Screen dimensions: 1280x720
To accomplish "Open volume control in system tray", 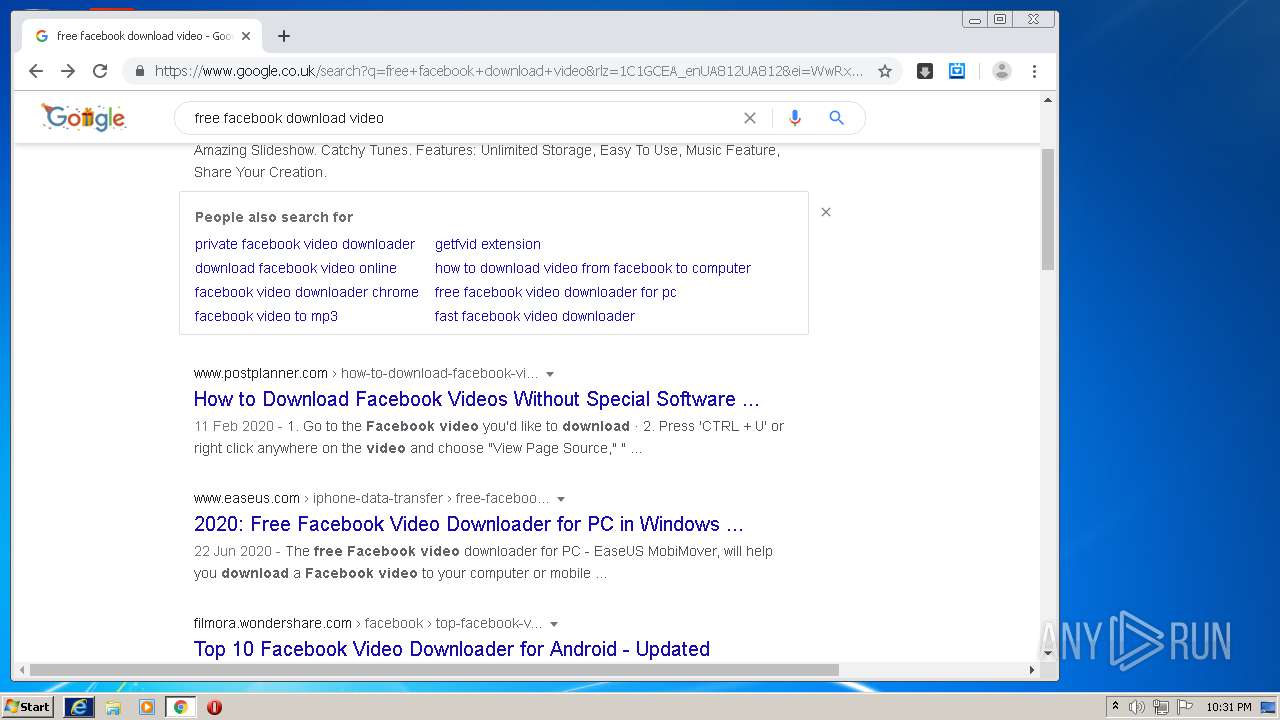I will pos(1137,707).
